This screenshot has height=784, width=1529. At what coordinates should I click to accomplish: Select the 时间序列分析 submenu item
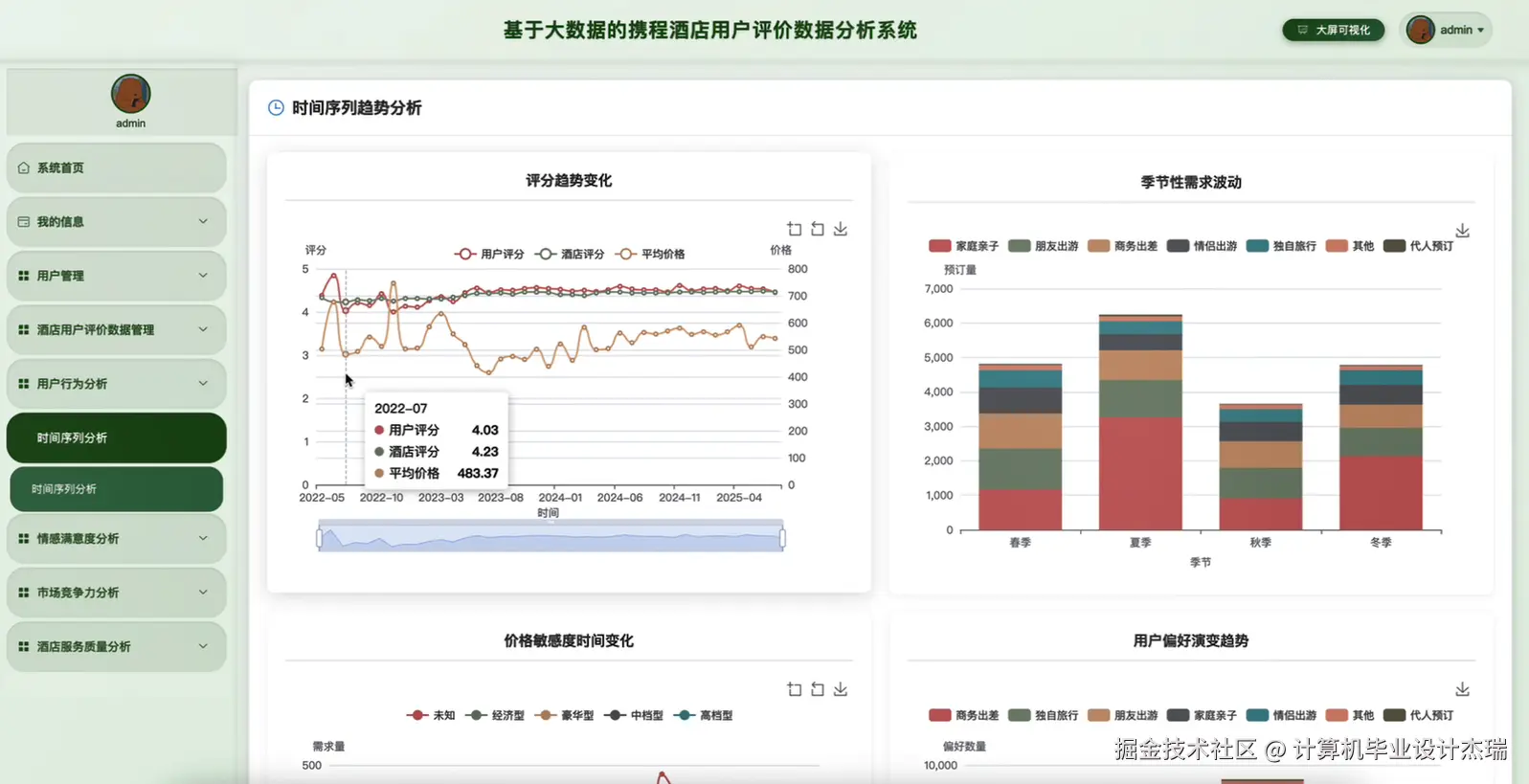coord(117,489)
